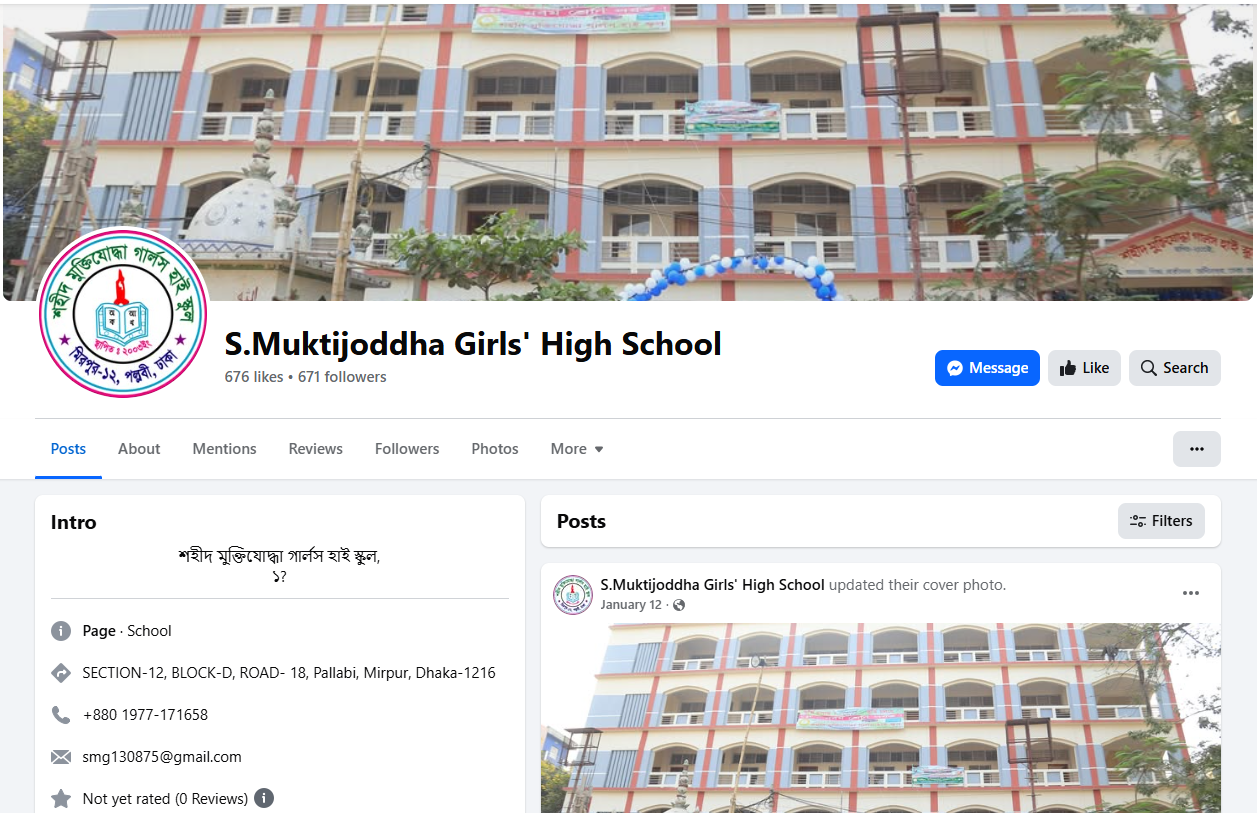
Task: Click the 671 followers link
Action: [342, 377]
